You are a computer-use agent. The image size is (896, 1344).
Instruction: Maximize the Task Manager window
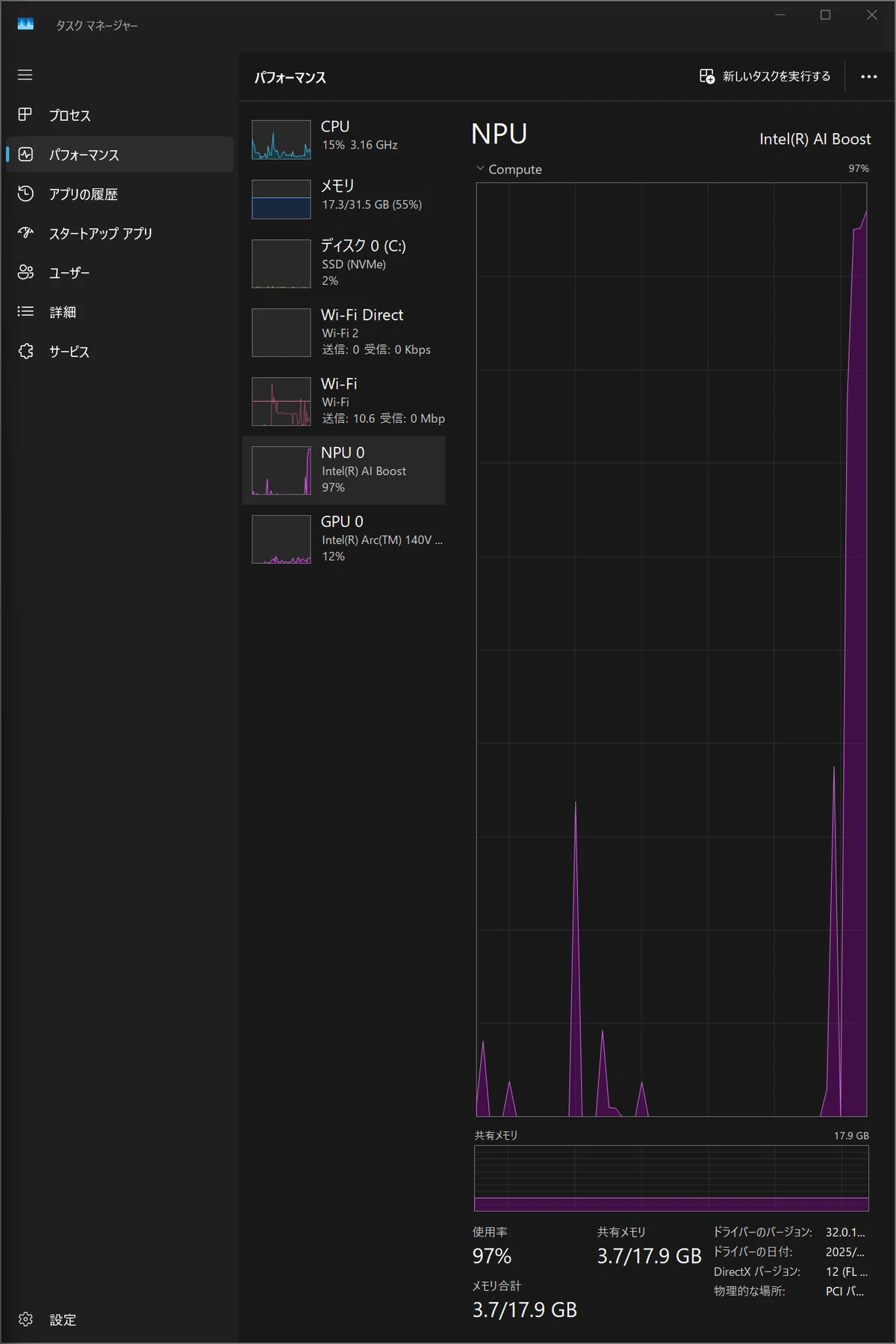825,15
